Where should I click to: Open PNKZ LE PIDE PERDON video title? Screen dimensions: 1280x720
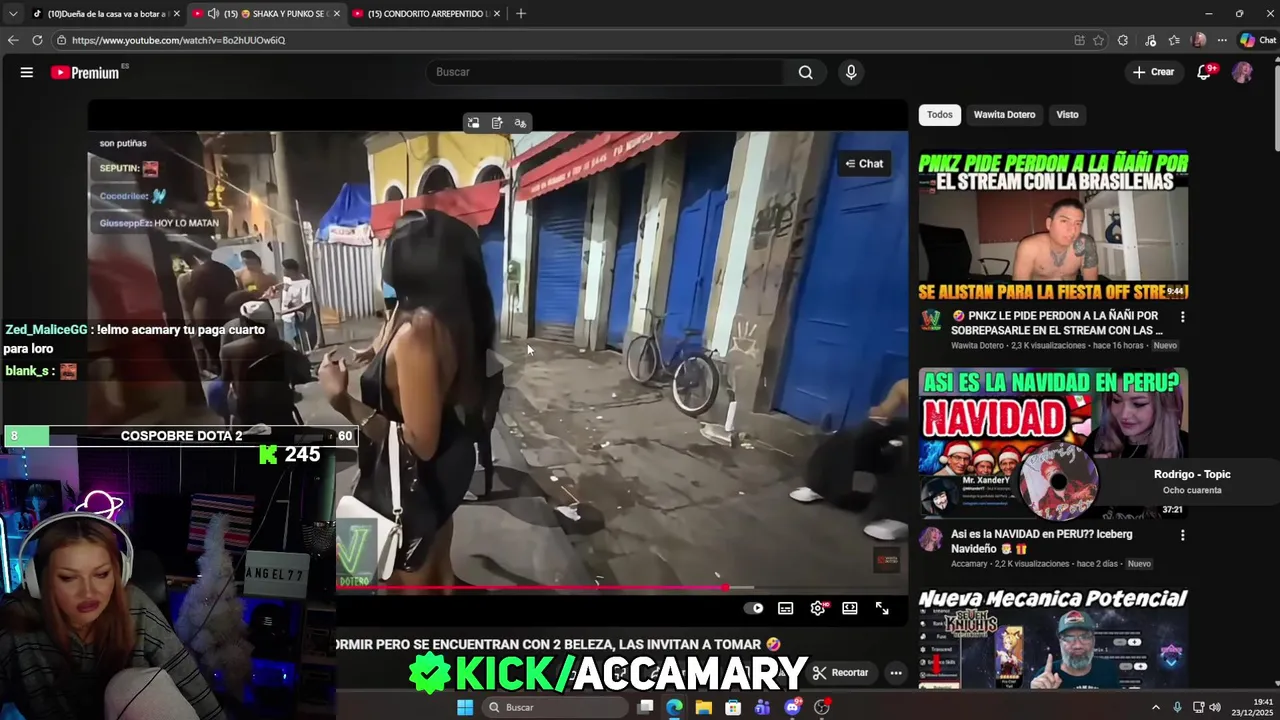(x=1058, y=323)
